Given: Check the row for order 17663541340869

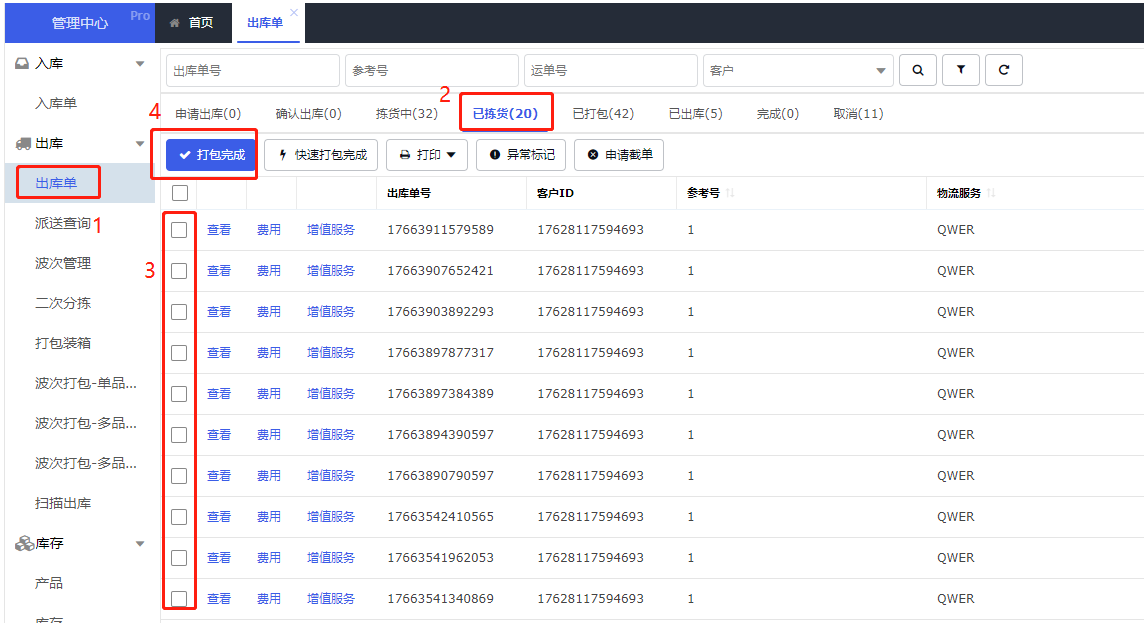Looking at the screenshot, I should 179,598.
